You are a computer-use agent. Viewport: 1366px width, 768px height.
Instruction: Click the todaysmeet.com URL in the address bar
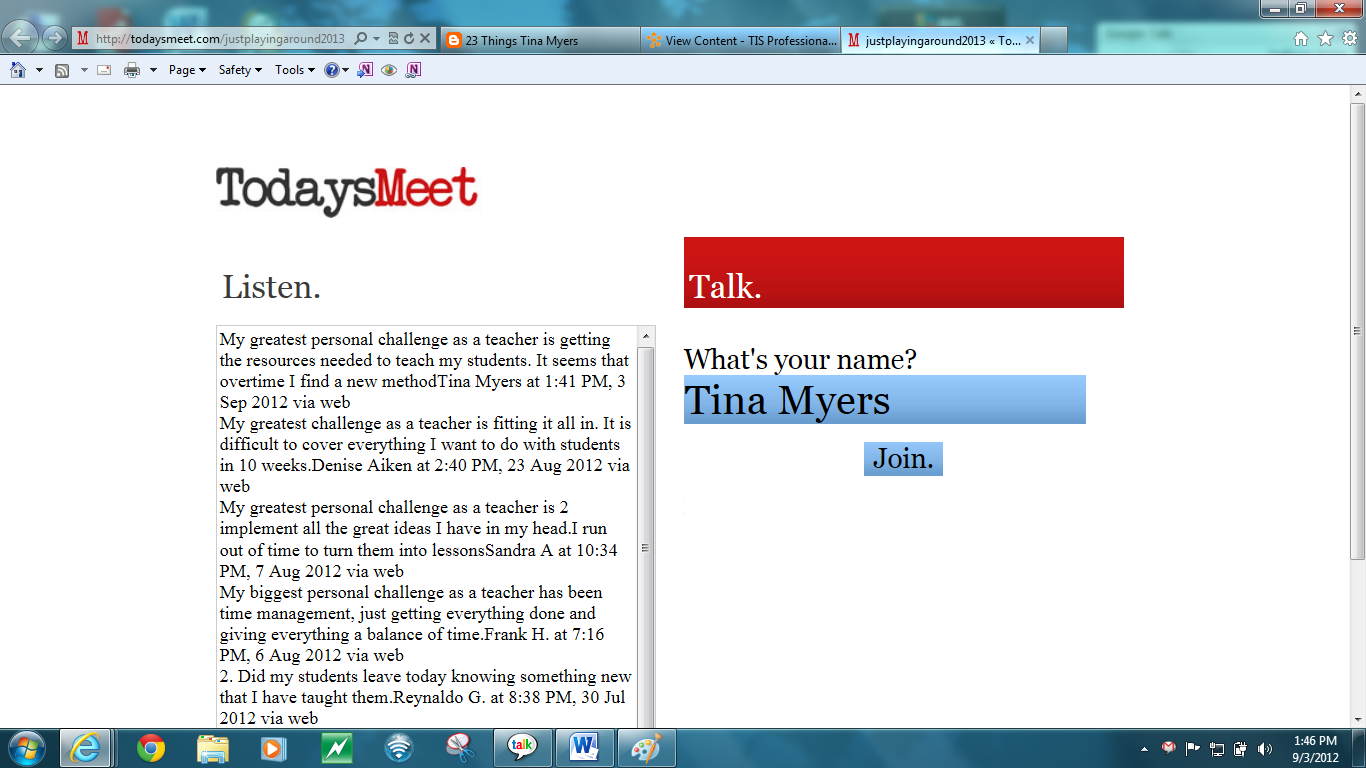click(220, 39)
